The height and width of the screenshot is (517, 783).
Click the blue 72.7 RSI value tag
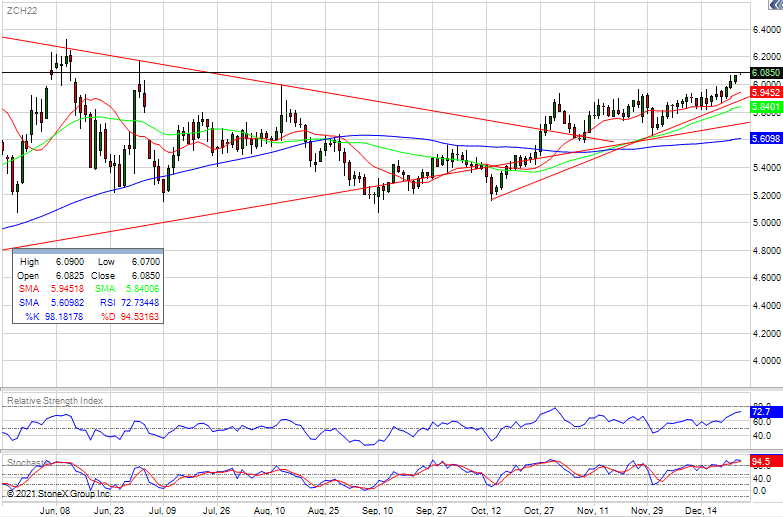click(x=766, y=412)
